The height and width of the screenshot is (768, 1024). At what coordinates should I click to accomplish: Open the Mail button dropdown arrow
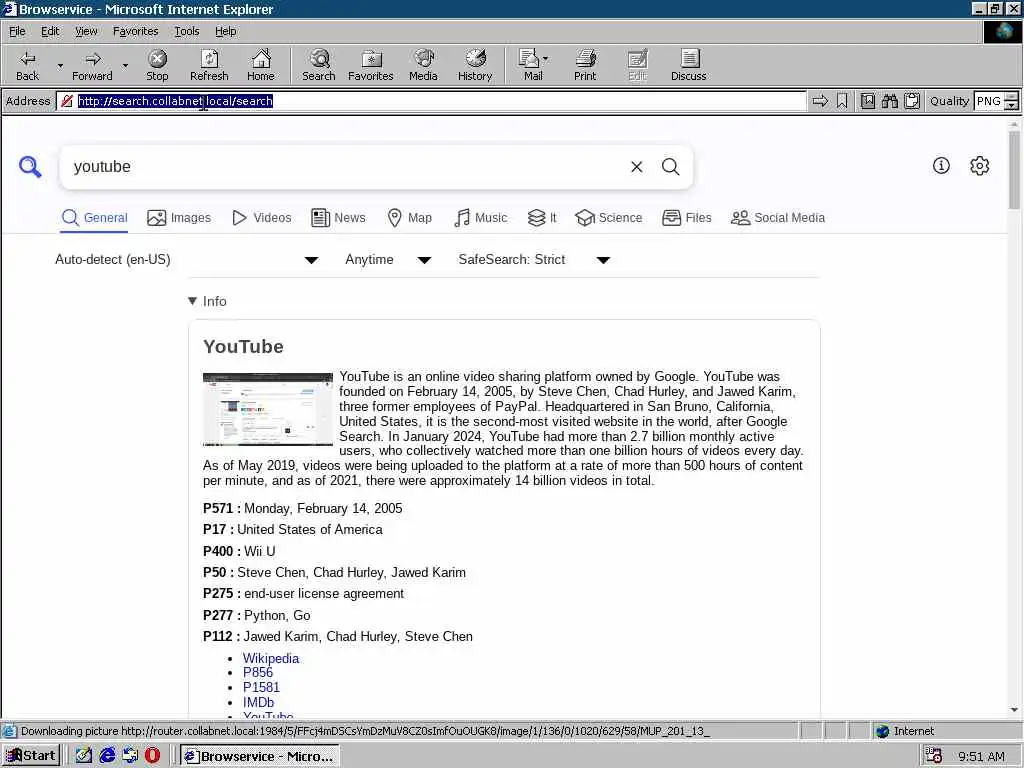click(546, 58)
